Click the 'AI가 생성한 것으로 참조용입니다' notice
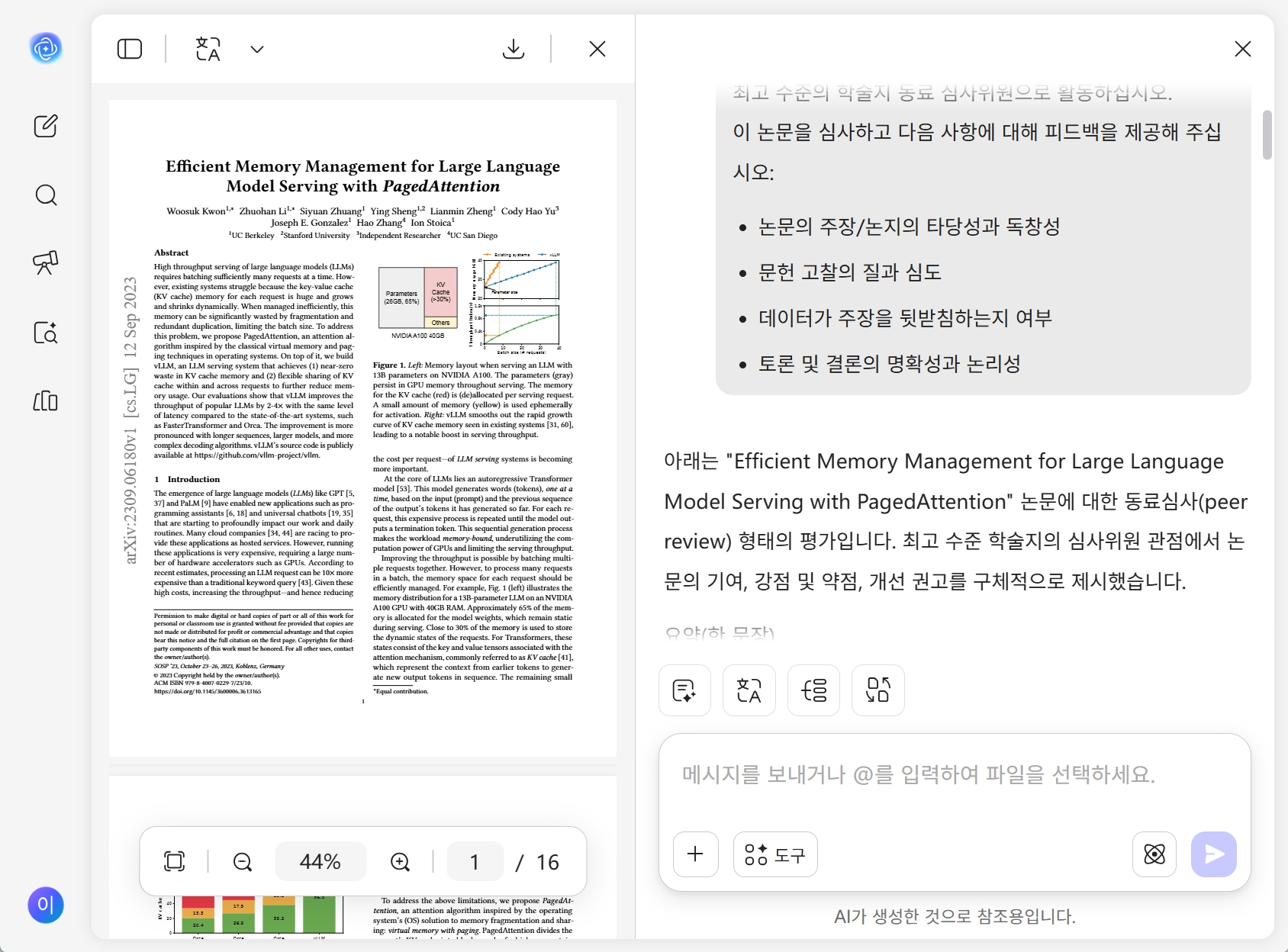 (x=955, y=916)
